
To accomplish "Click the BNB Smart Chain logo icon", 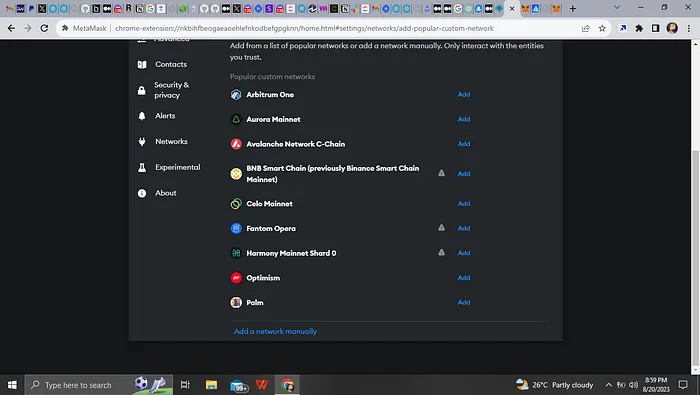I will (x=236, y=174).
